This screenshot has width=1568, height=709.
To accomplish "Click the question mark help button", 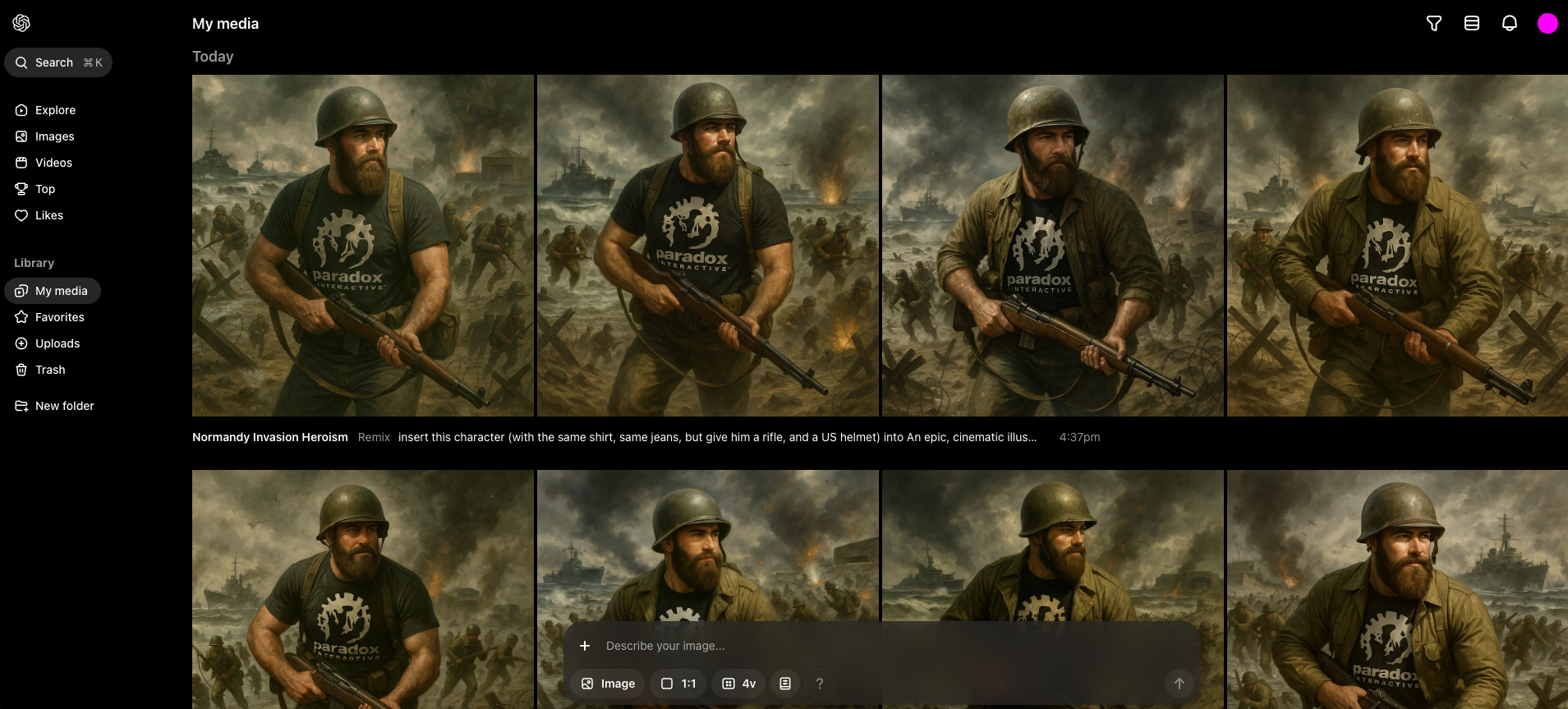I will [x=820, y=684].
